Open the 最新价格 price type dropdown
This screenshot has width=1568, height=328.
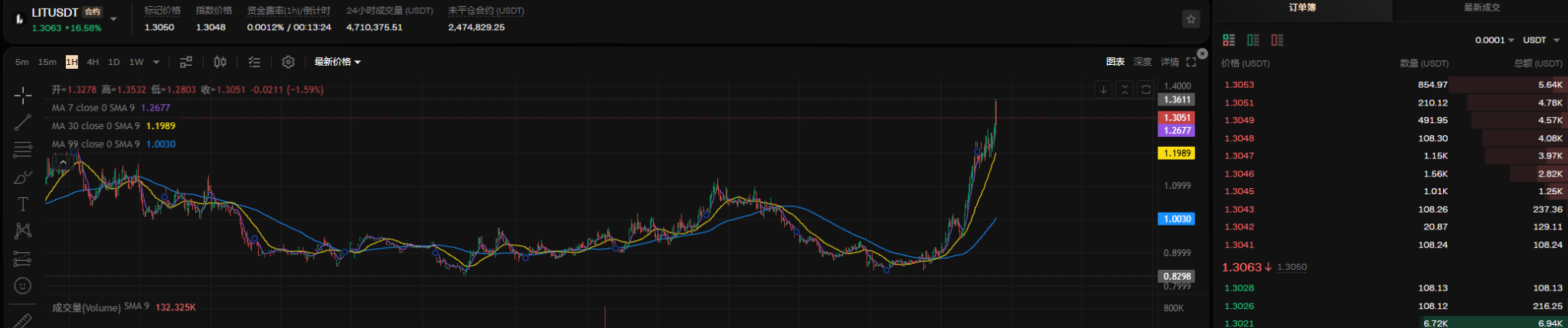point(338,62)
